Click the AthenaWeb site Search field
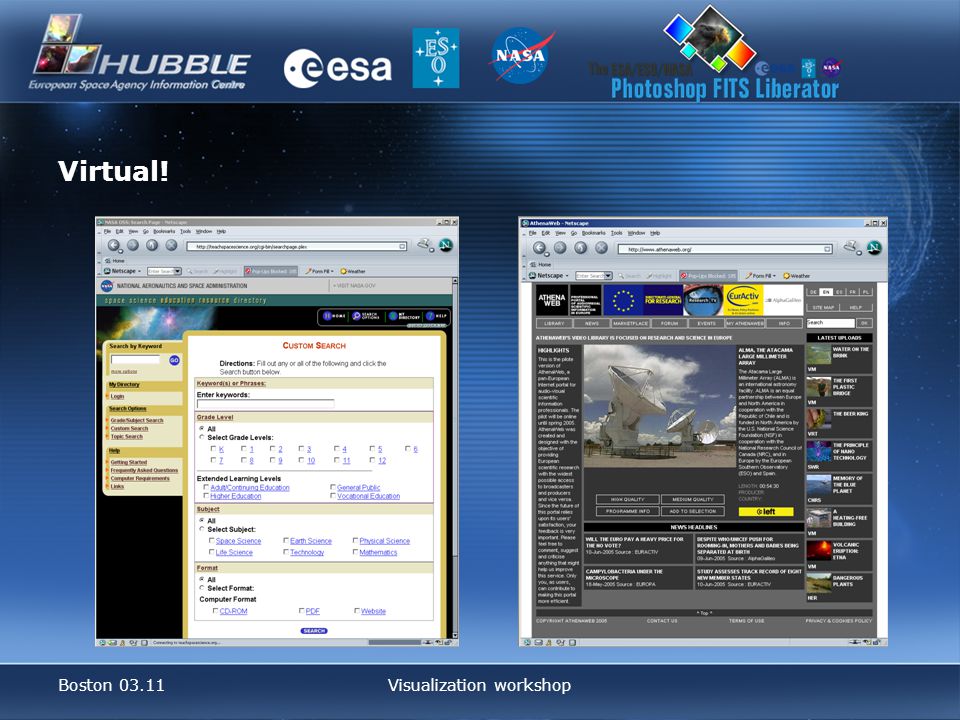Viewport: 960px width, 720px height. (831, 323)
